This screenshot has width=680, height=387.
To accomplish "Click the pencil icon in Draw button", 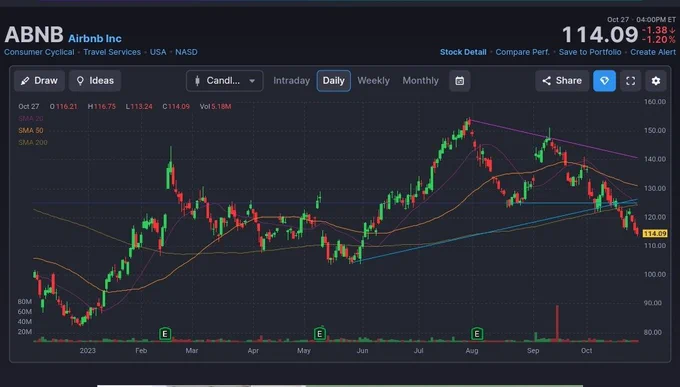I will point(25,81).
